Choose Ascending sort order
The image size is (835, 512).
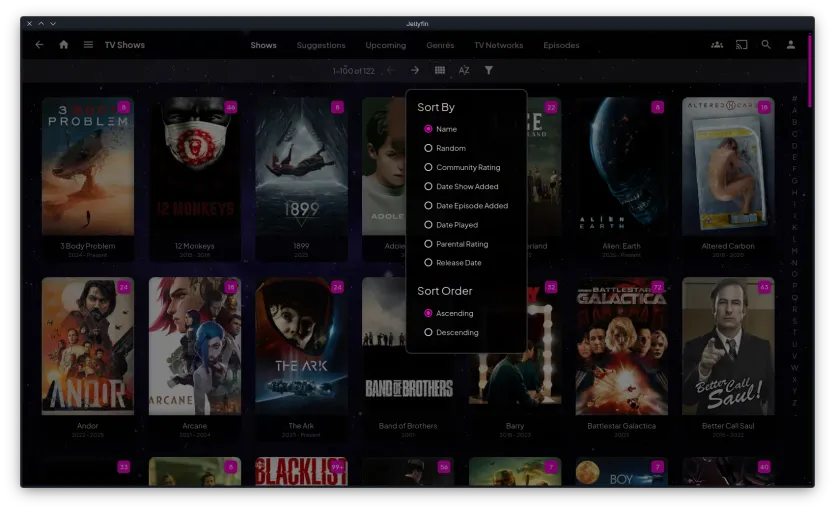448,313
